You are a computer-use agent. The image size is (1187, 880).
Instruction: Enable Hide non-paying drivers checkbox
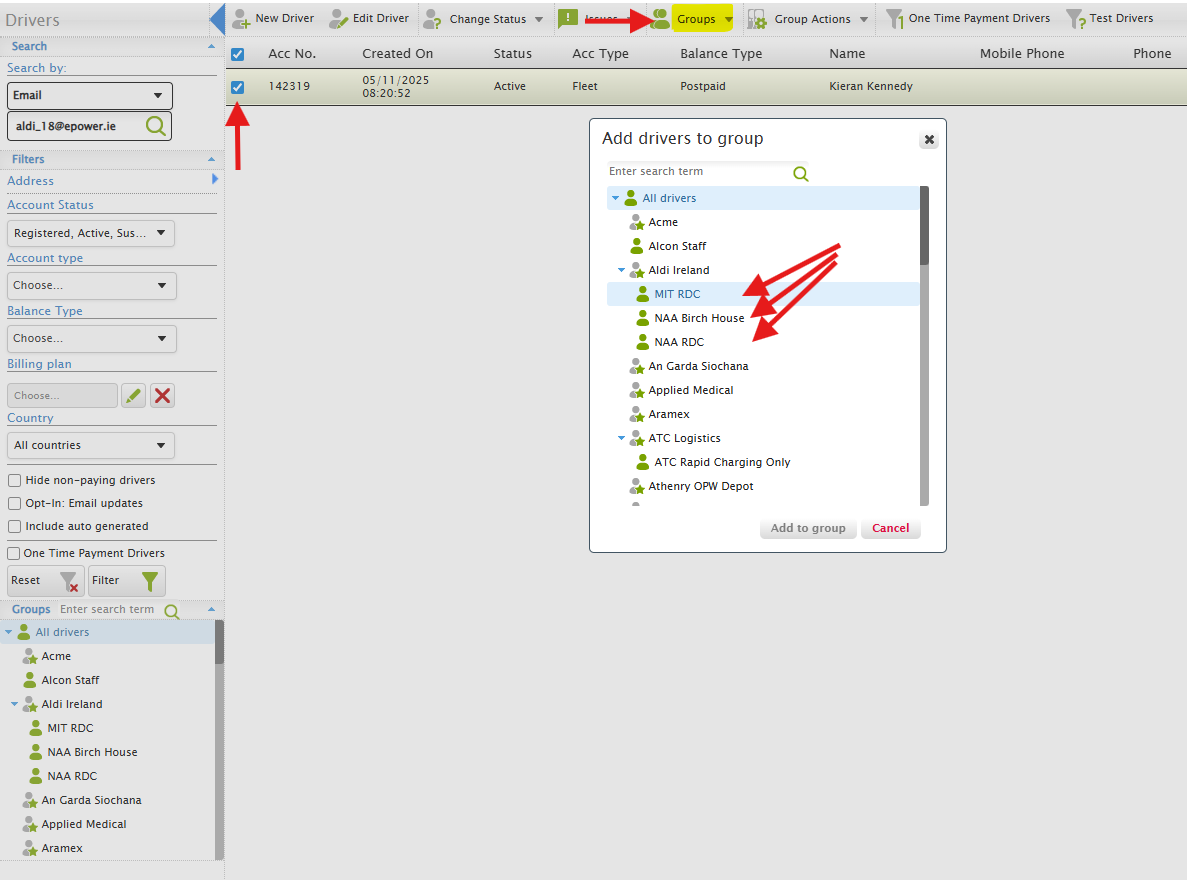(x=15, y=481)
